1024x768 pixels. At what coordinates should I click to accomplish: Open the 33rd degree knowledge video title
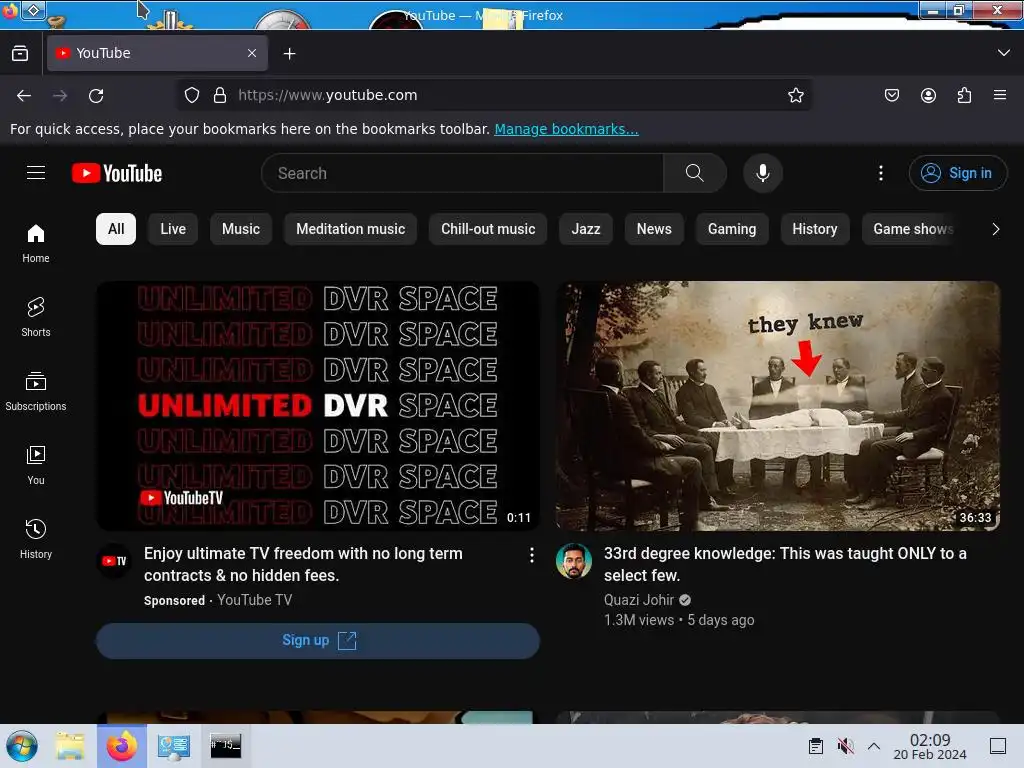coord(785,564)
